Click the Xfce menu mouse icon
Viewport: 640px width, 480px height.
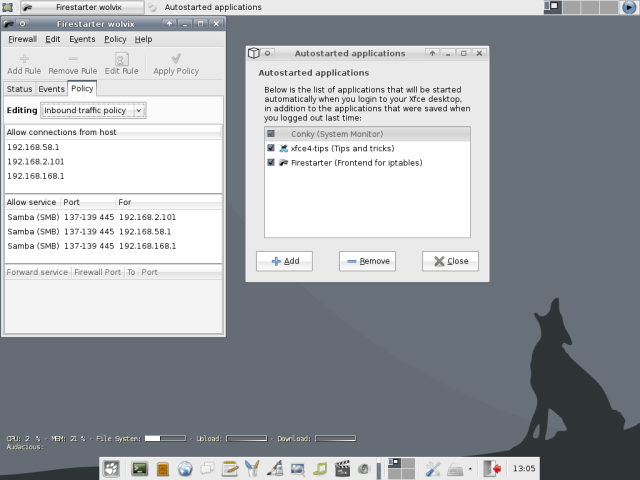pyautogui.click(x=111, y=468)
